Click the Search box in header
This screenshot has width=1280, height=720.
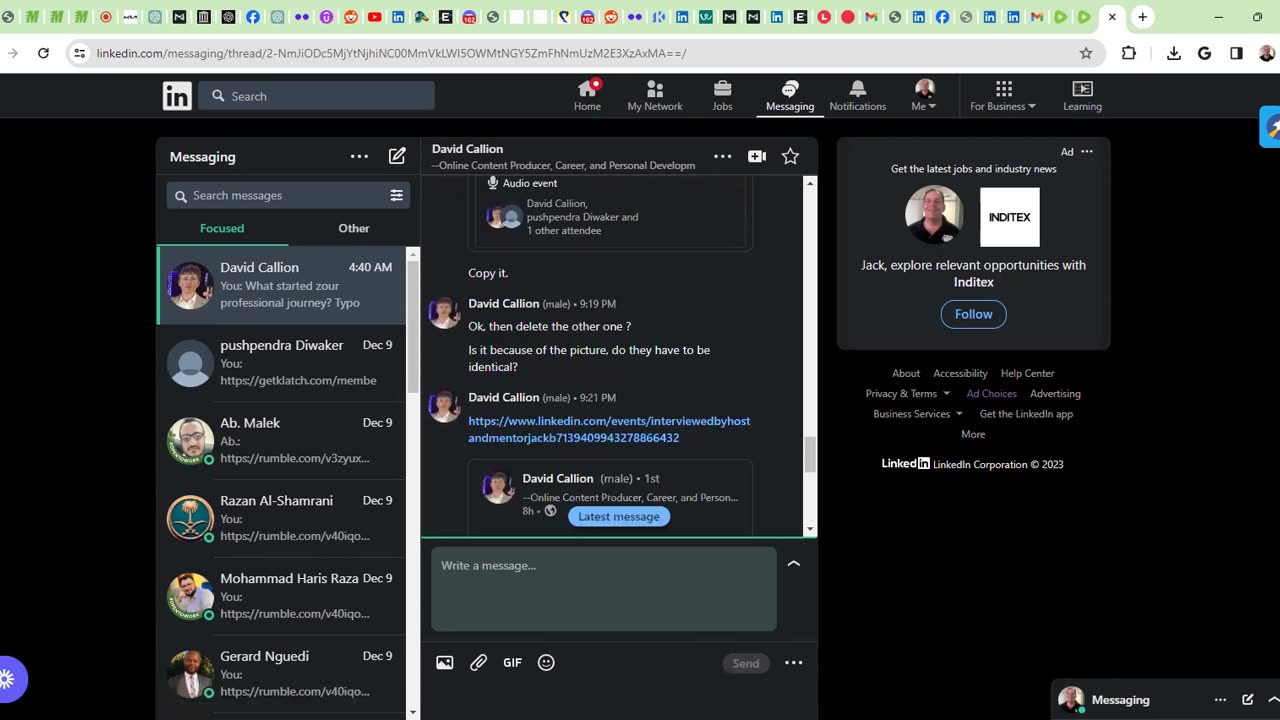tap(316, 96)
